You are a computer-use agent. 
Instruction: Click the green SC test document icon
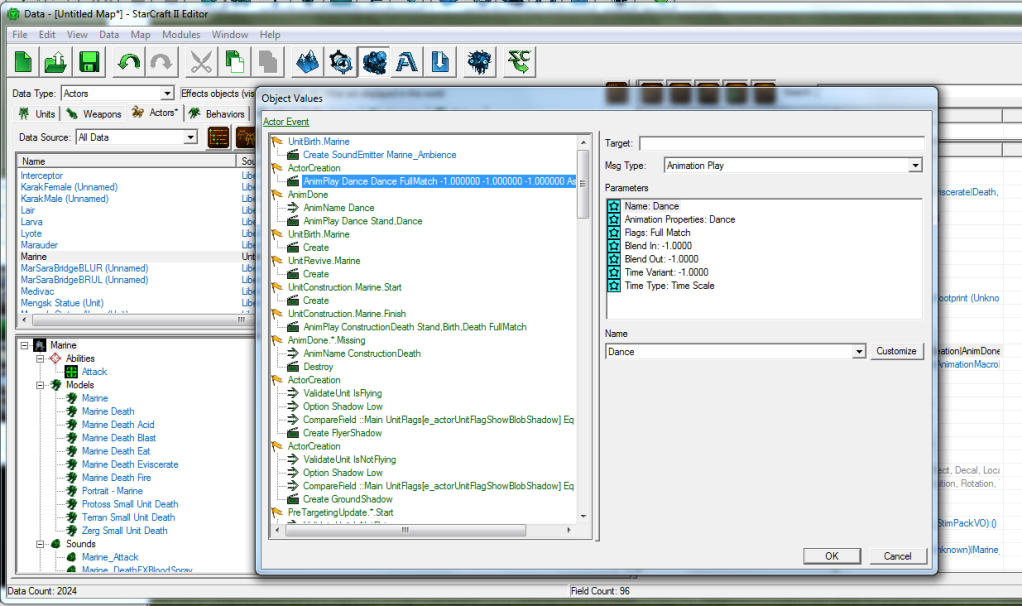pos(519,63)
